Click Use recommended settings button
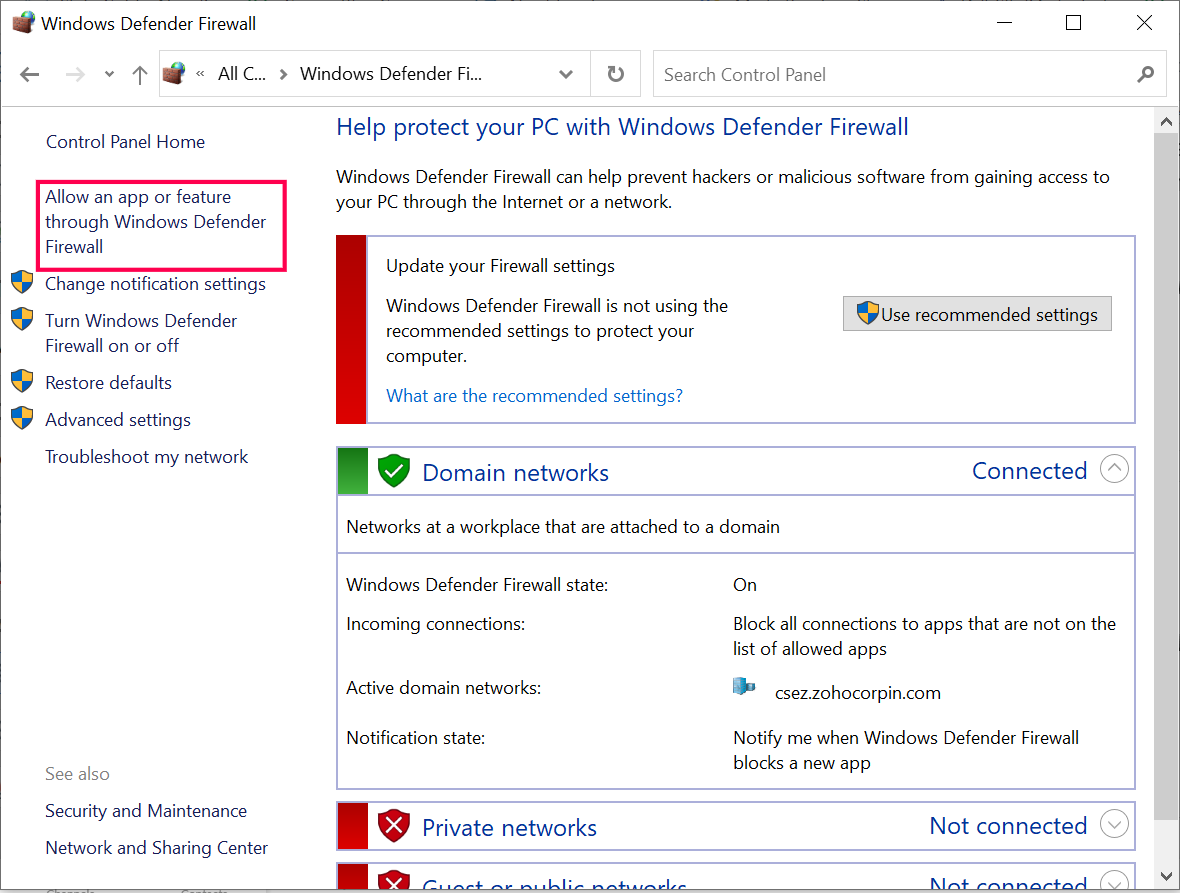The height and width of the screenshot is (893, 1180). click(977, 314)
